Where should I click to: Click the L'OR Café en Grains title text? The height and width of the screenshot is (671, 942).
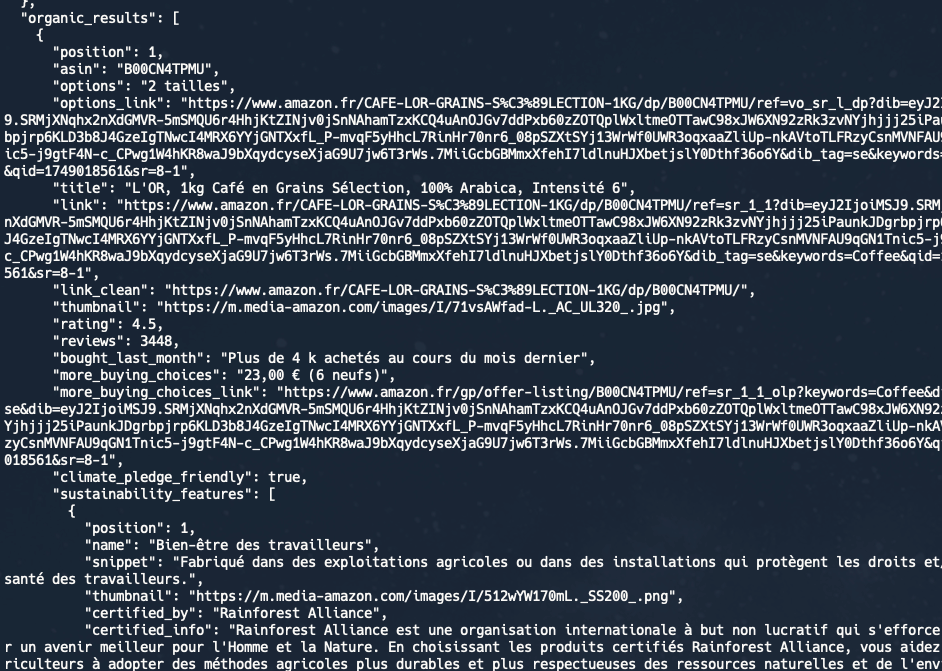[x=375, y=188]
